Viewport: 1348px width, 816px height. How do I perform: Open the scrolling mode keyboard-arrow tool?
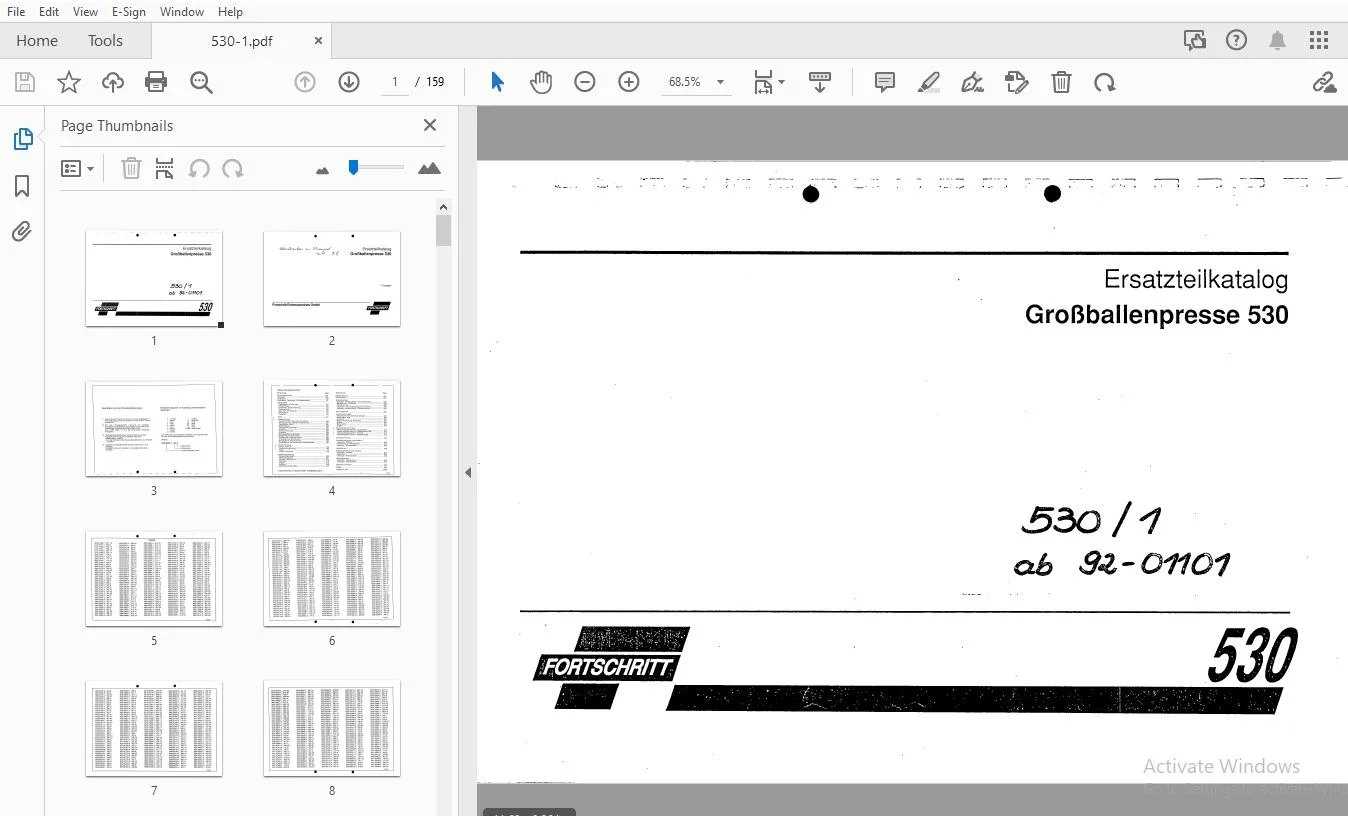coord(820,83)
